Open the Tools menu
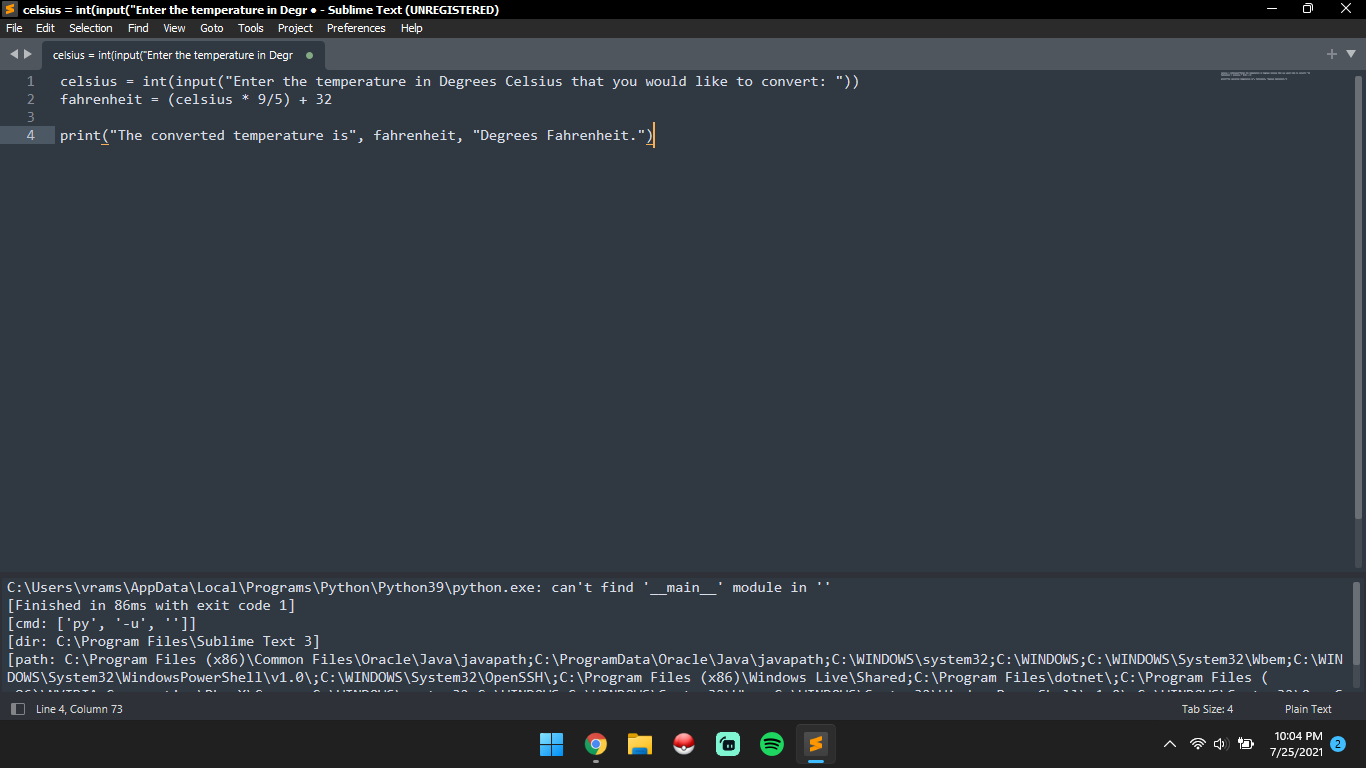The width and height of the screenshot is (1366, 768). tap(251, 28)
